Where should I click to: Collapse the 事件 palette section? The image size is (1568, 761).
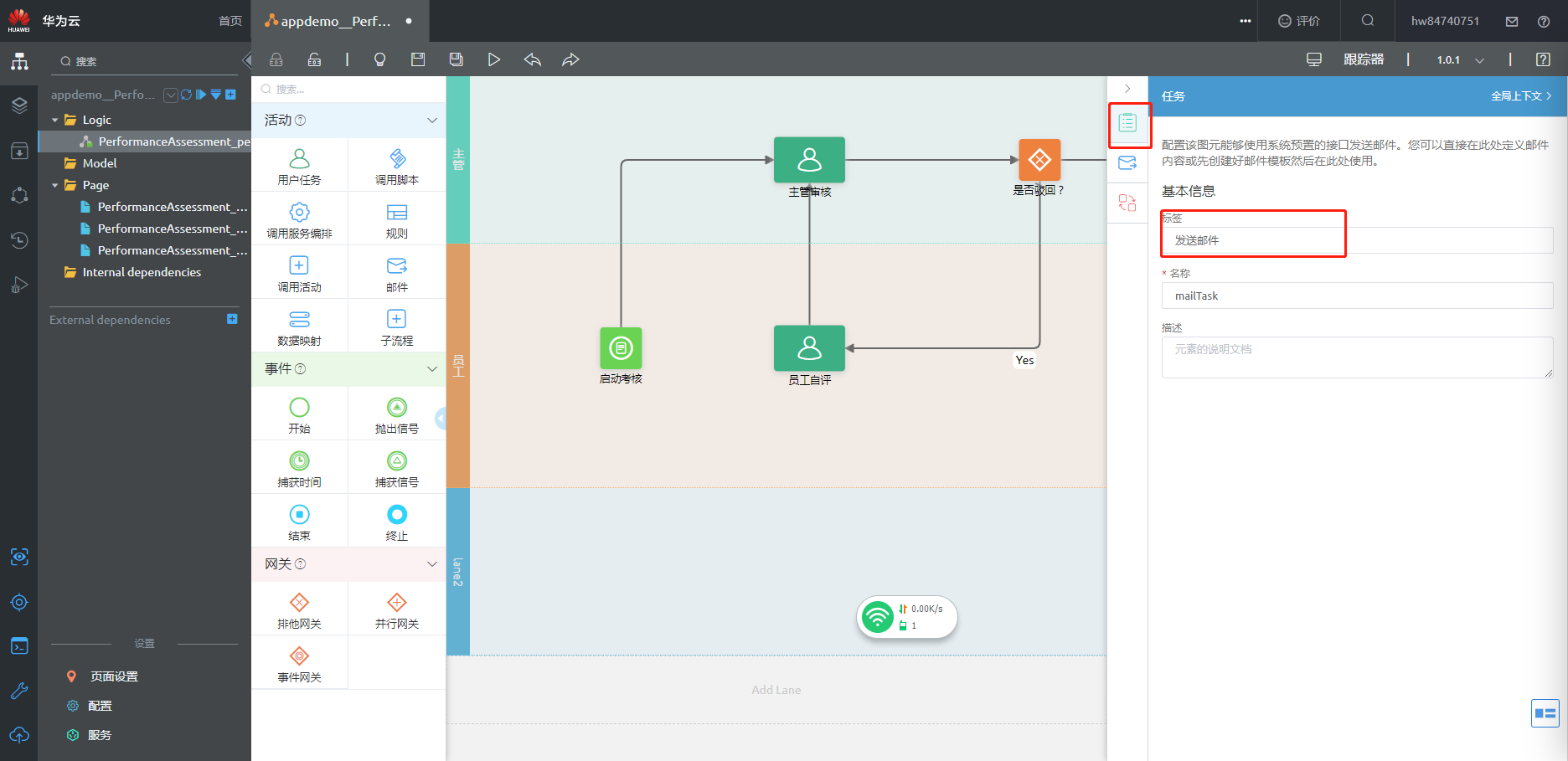pos(432,369)
